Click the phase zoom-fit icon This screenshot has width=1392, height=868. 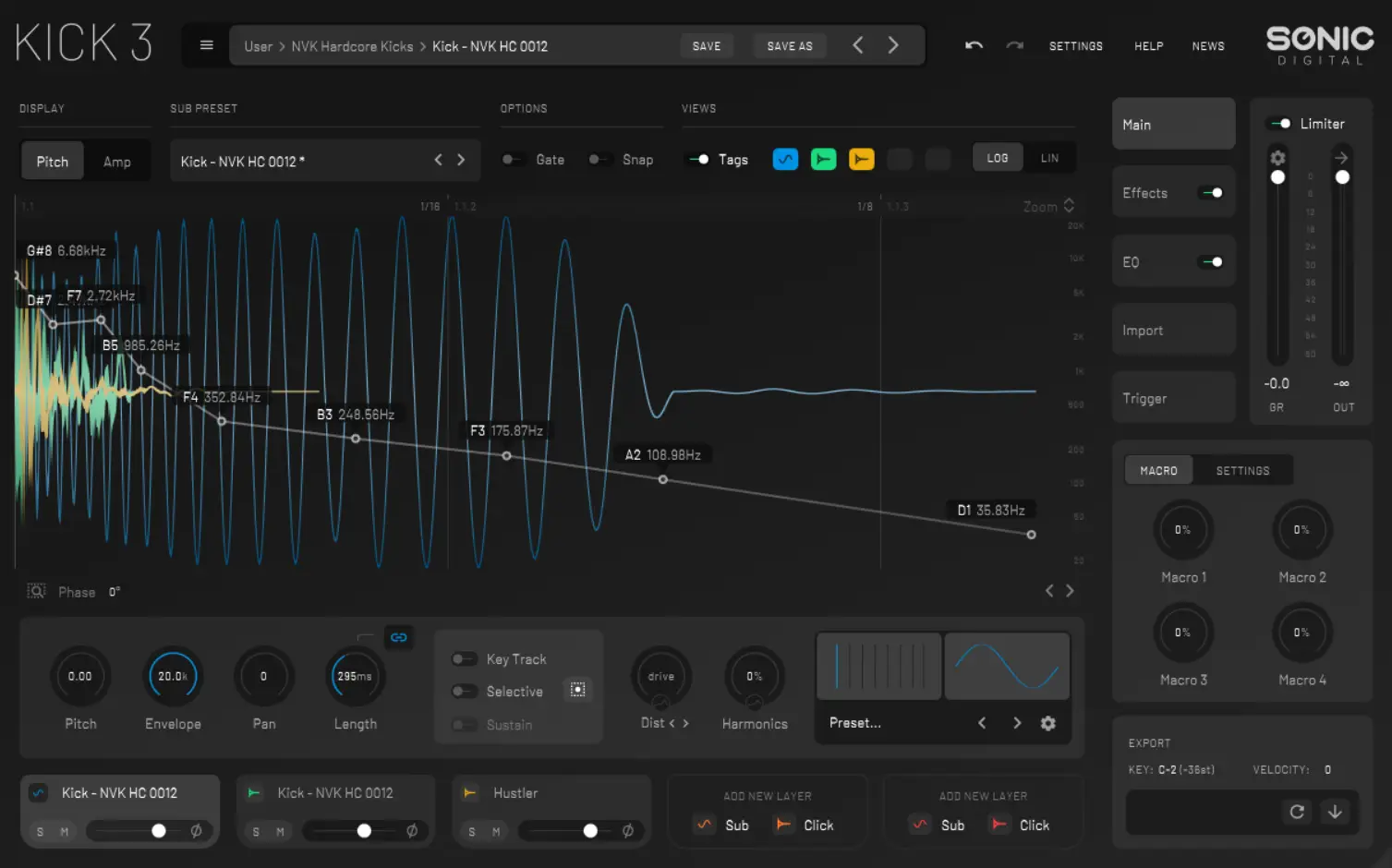(x=36, y=591)
